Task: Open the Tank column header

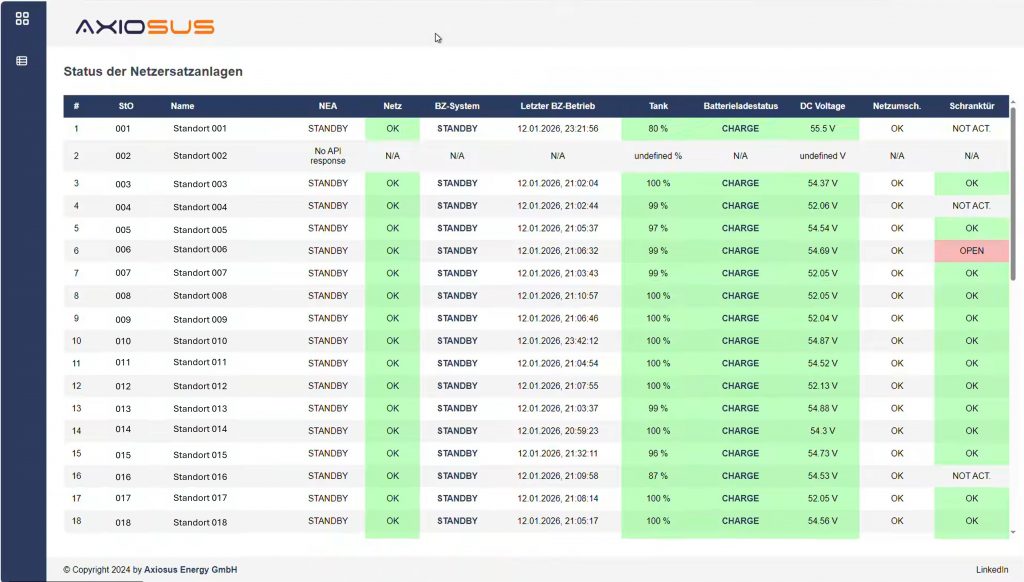Action: point(657,106)
